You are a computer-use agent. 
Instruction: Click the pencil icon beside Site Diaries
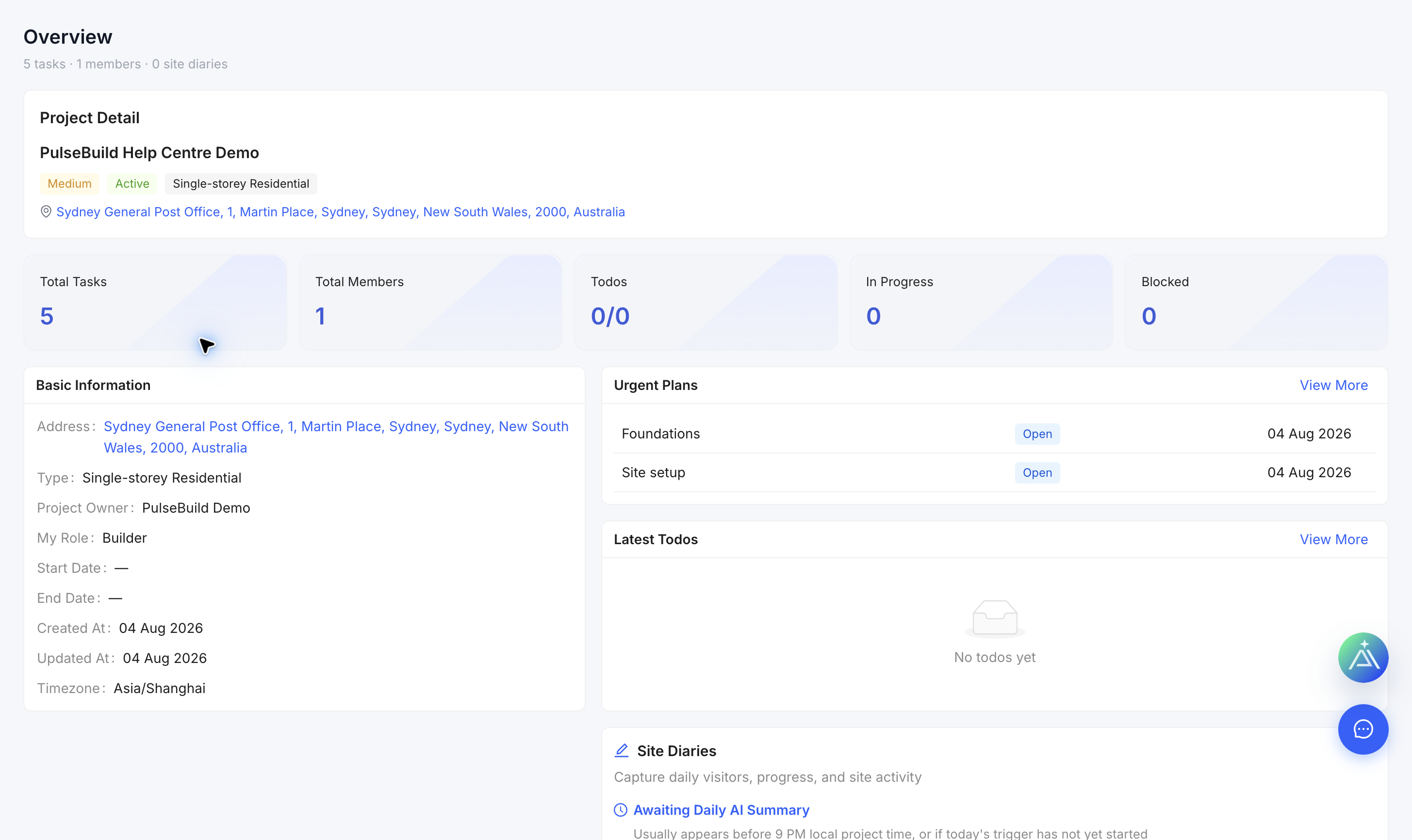click(x=622, y=751)
